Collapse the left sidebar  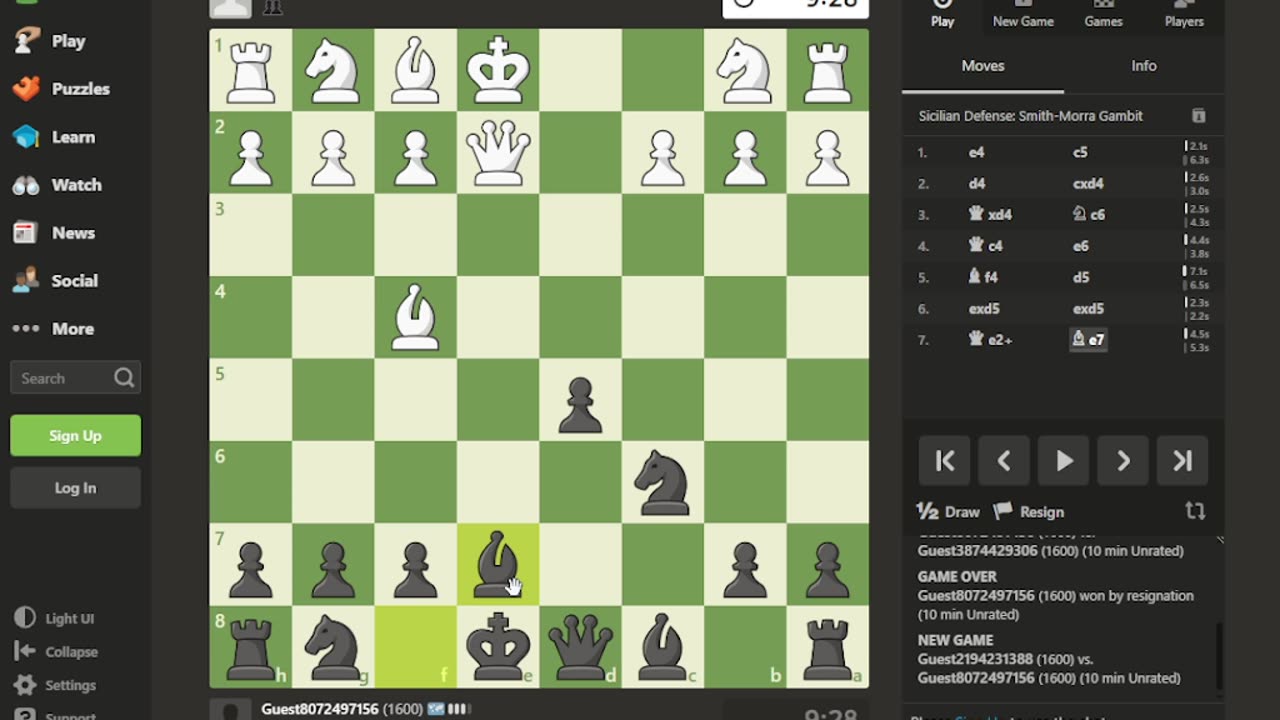(x=56, y=652)
